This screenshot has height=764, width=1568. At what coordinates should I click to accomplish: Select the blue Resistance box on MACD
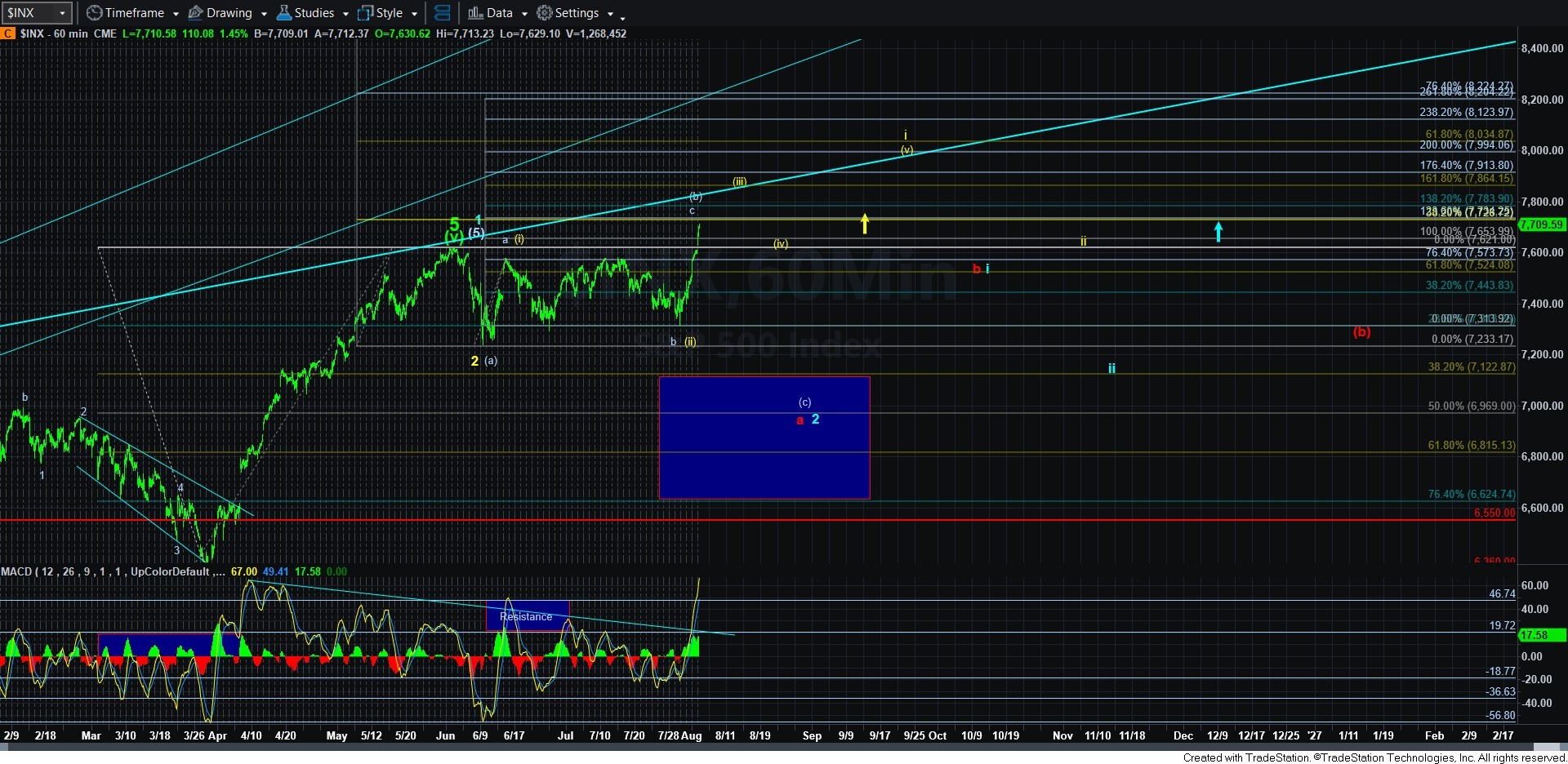click(528, 615)
